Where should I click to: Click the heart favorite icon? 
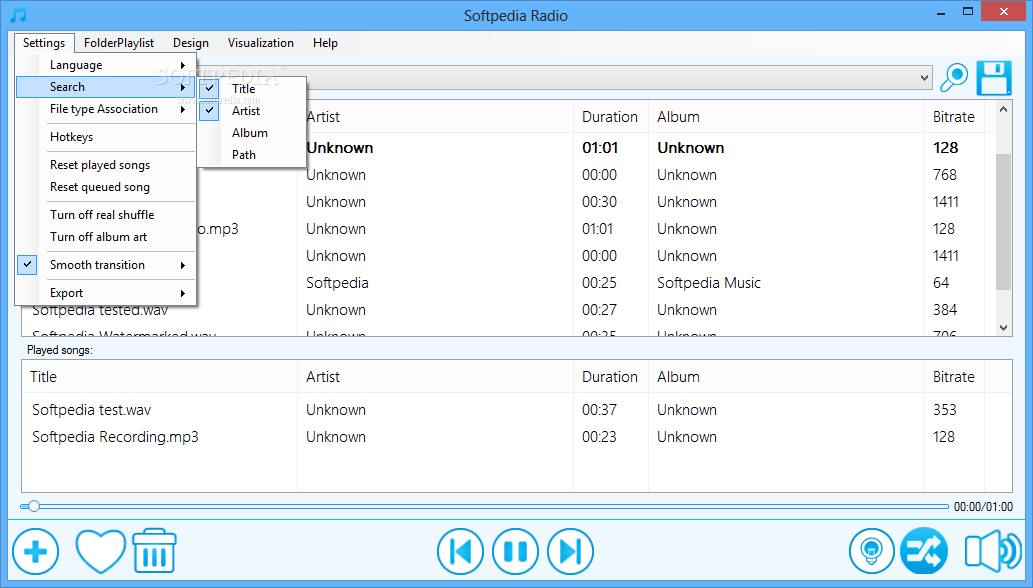(100, 550)
